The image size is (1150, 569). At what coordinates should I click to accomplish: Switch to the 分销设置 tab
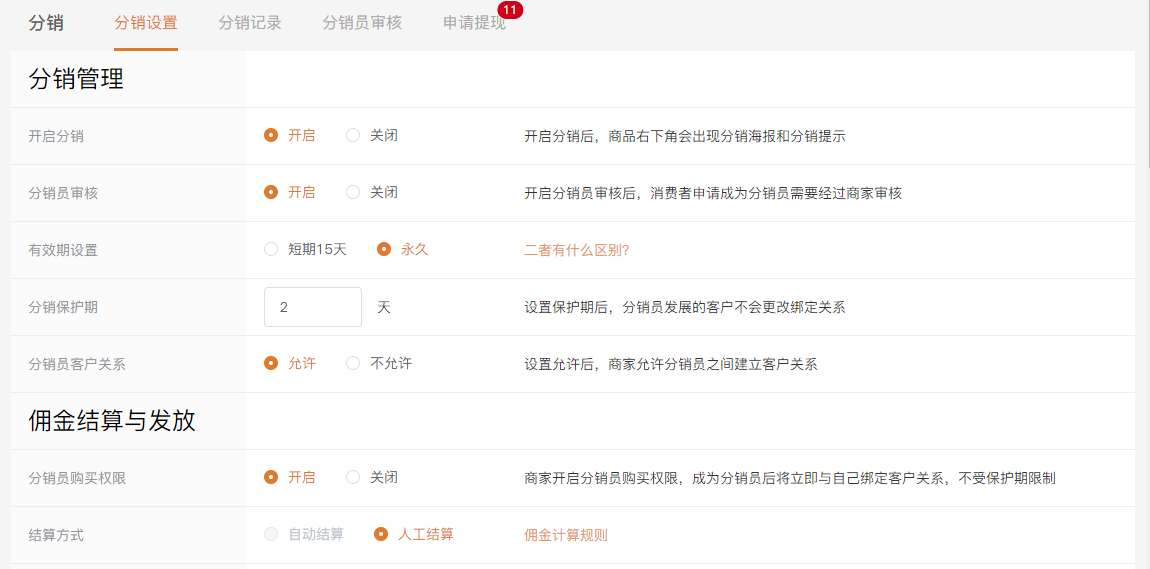(x=146, y=23)
